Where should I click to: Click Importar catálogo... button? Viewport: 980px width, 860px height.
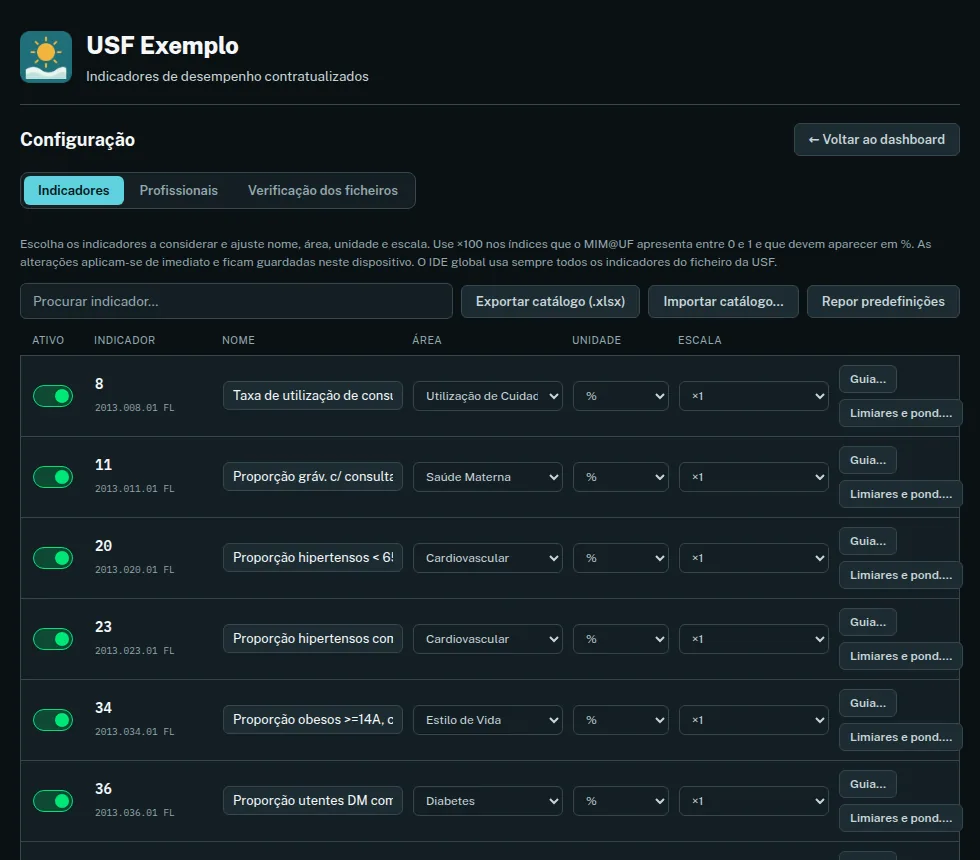tap(723, 301)
